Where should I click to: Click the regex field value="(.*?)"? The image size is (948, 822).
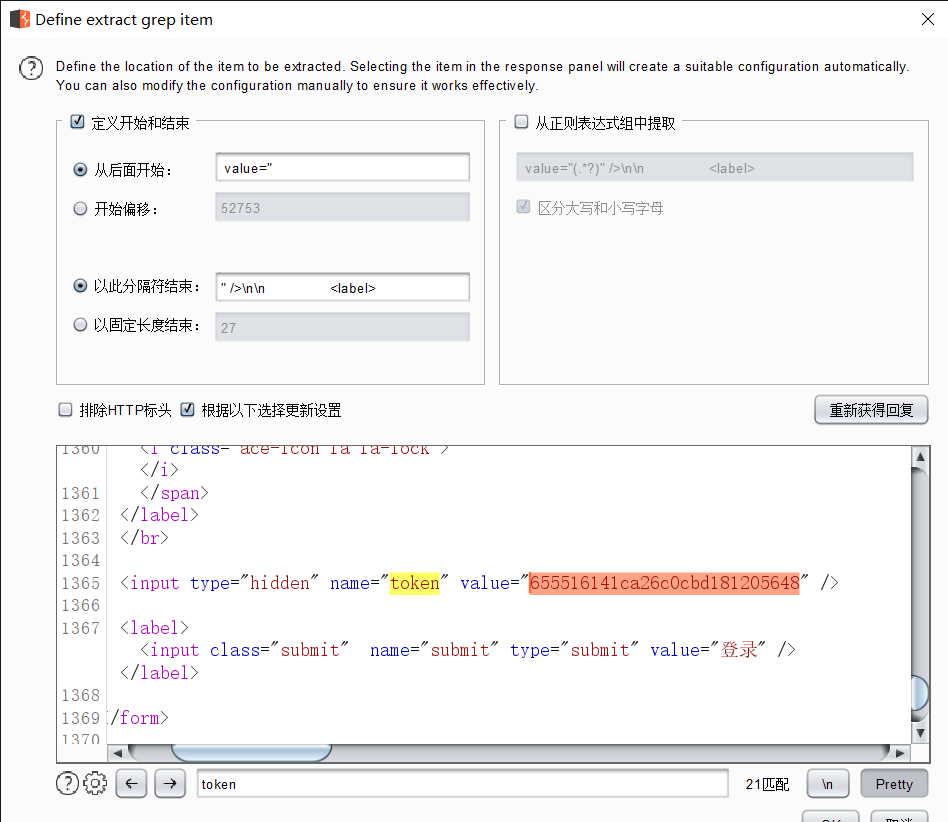pyautogui.click(x=715, y=167)
